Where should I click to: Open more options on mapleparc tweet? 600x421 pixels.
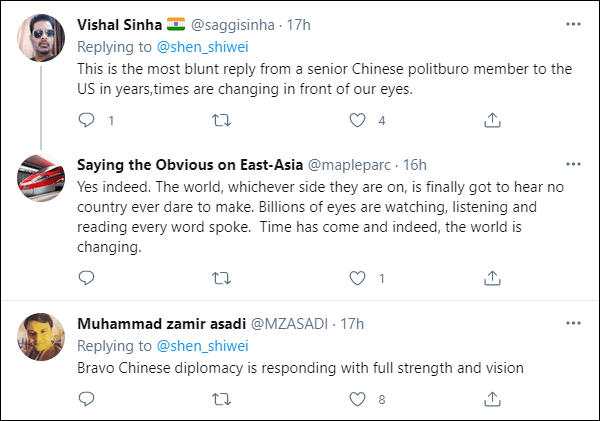tap(571, 162)
